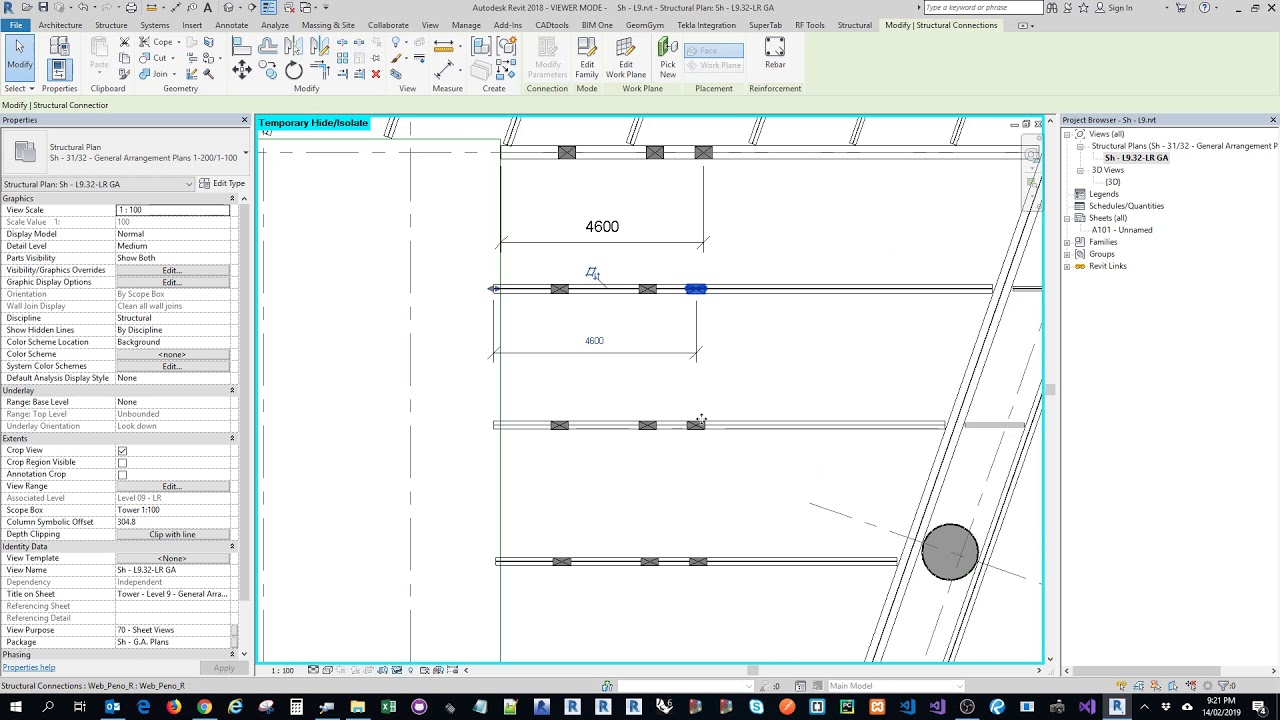This screenshot has height=720, width=1280.
Task: Select the Offset tool icon
Action: 268,45
